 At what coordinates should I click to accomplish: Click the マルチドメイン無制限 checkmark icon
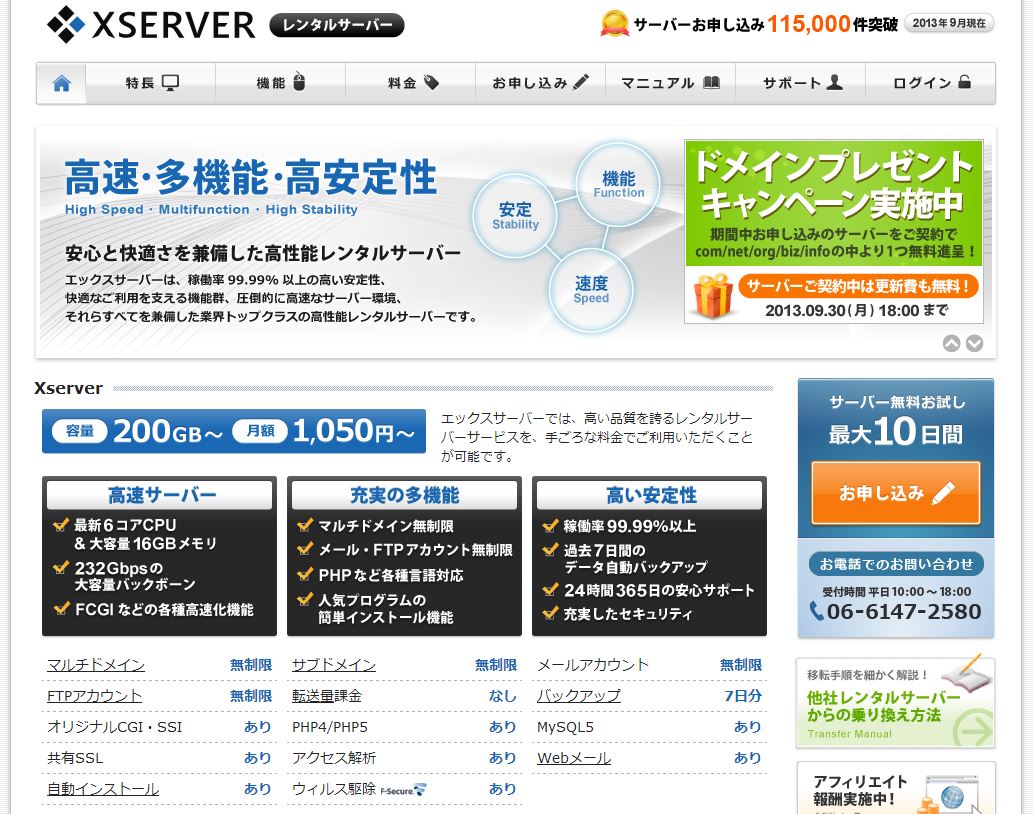pos(305,525)
